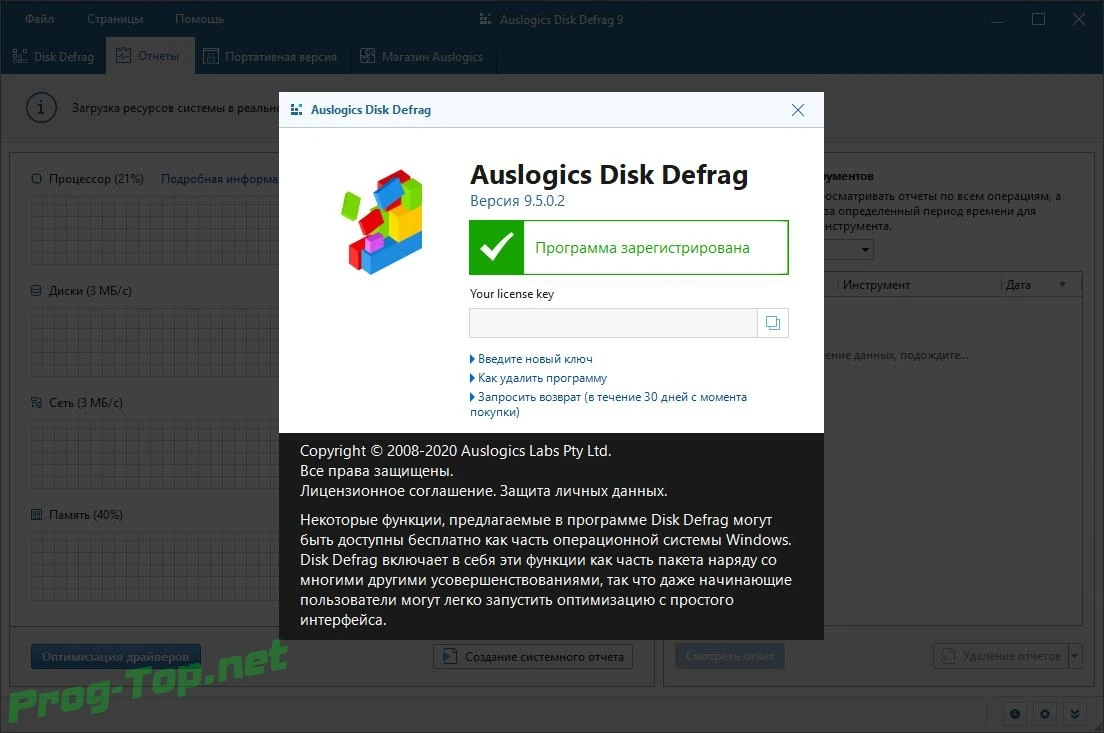
Task: Click the Память (40%) label
Action: [x=86, y=515]
